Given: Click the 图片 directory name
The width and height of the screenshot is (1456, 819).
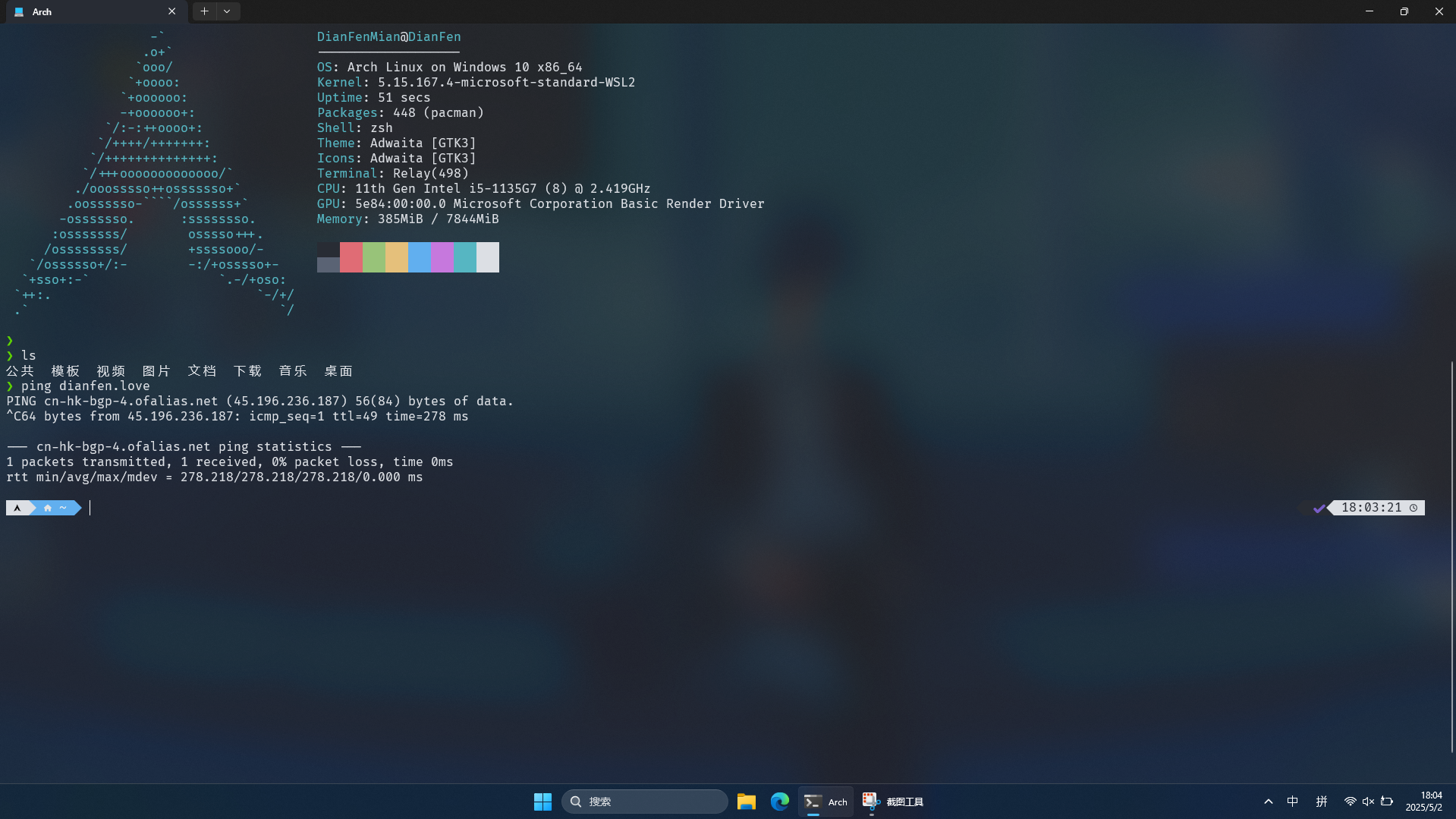Looking at the screenshot, I should point(156,370).
